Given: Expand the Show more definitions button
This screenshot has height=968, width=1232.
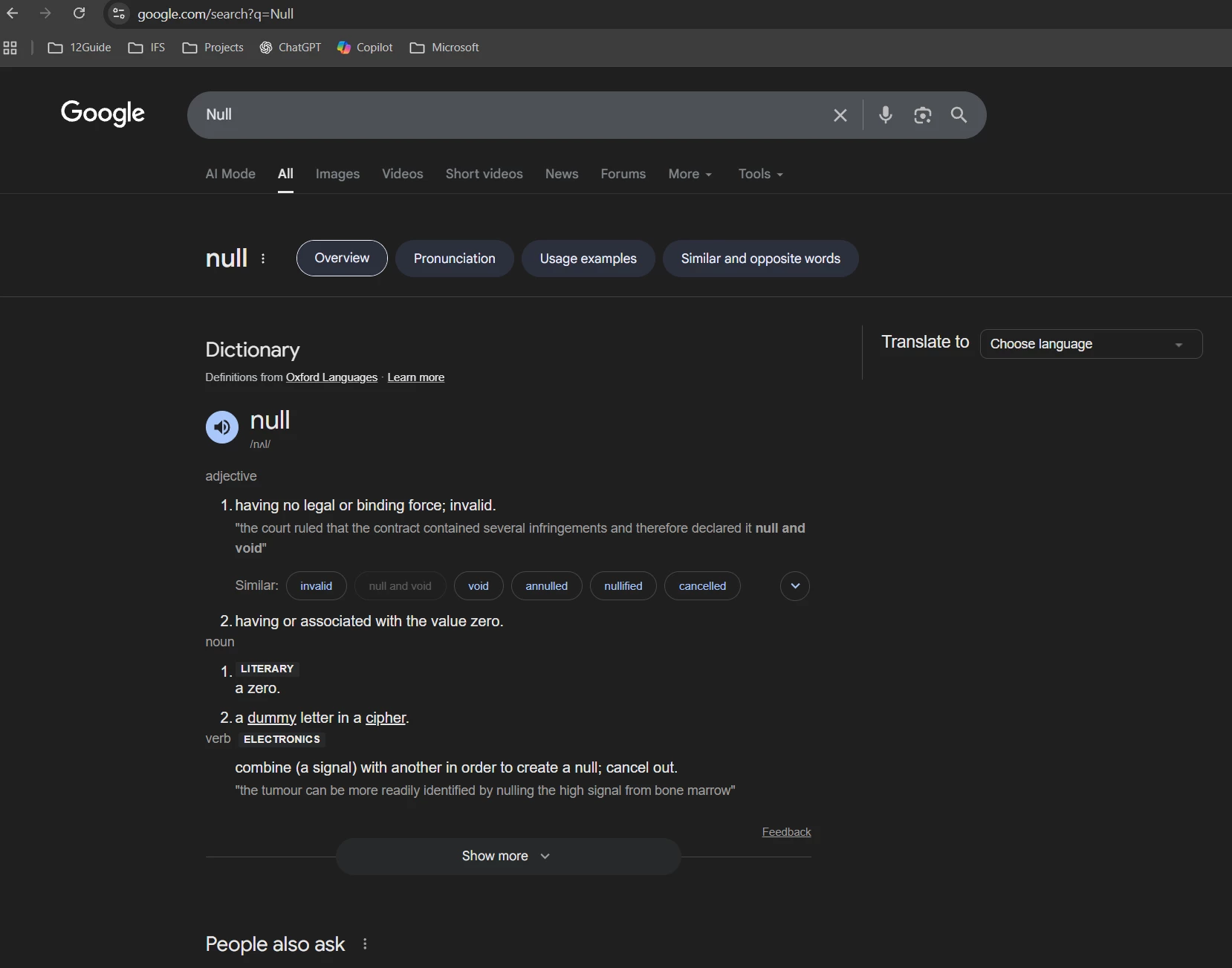Looking at the screenshot, I should coord(508,856).
